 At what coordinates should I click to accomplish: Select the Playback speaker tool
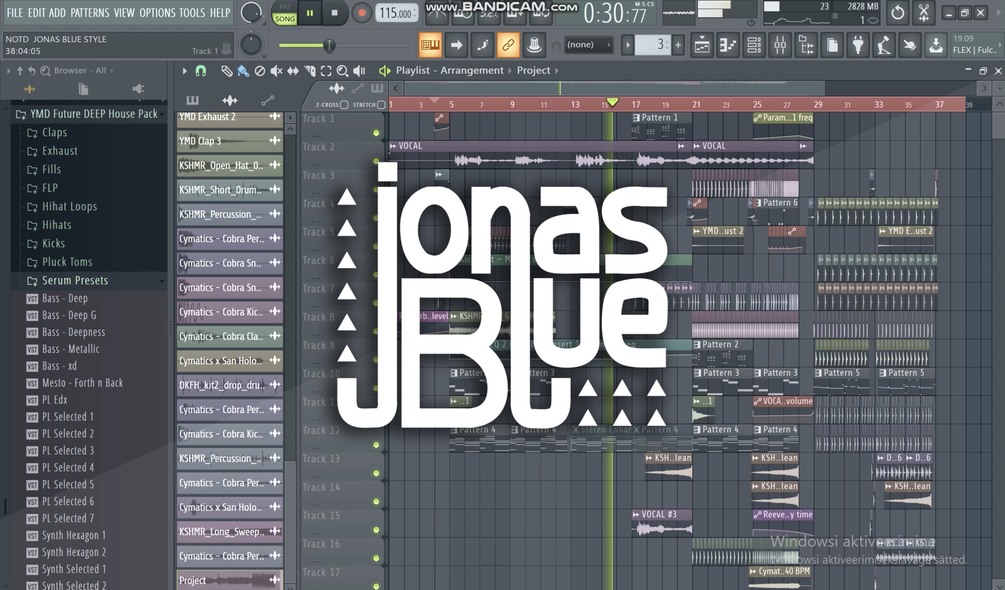click(x=360, y=70)
